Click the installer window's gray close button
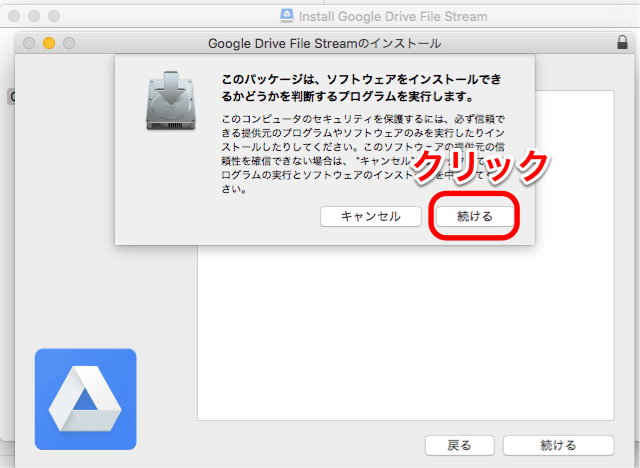Screen dimensions: 640x468 point(28,43)
